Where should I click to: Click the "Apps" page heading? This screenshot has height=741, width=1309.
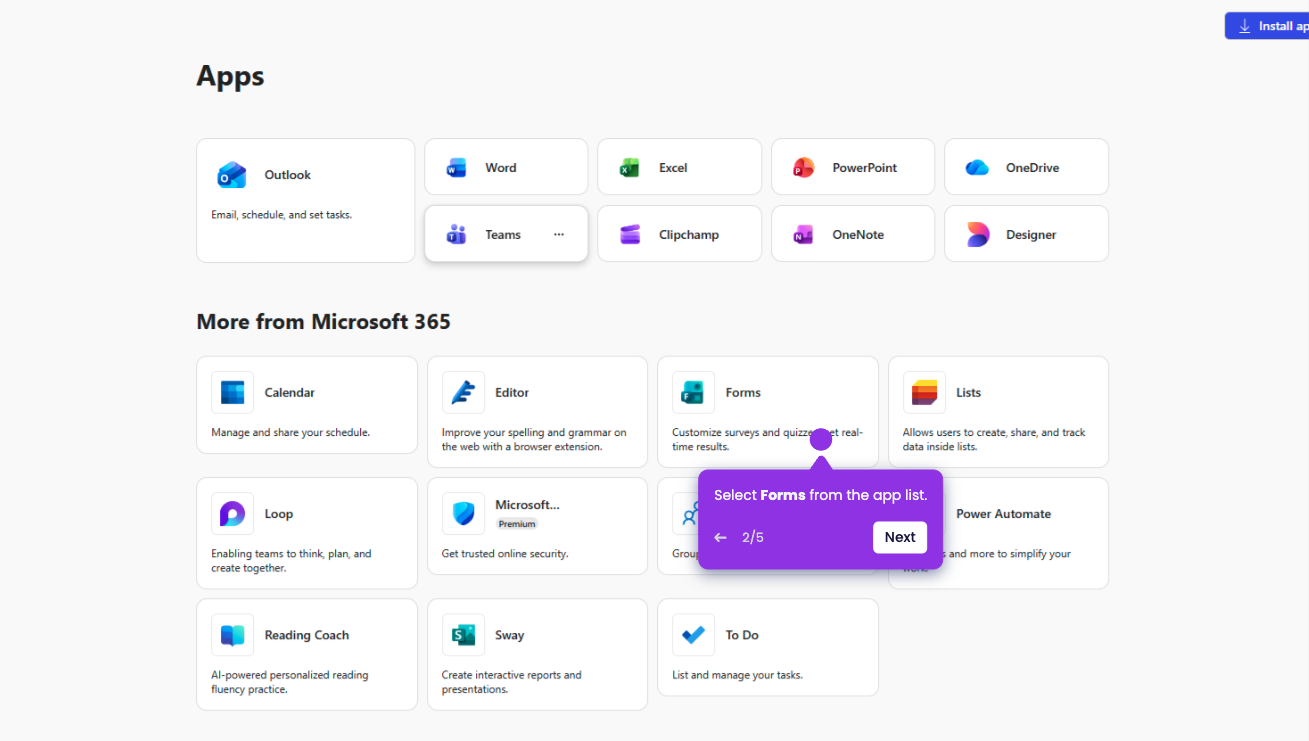230,76
